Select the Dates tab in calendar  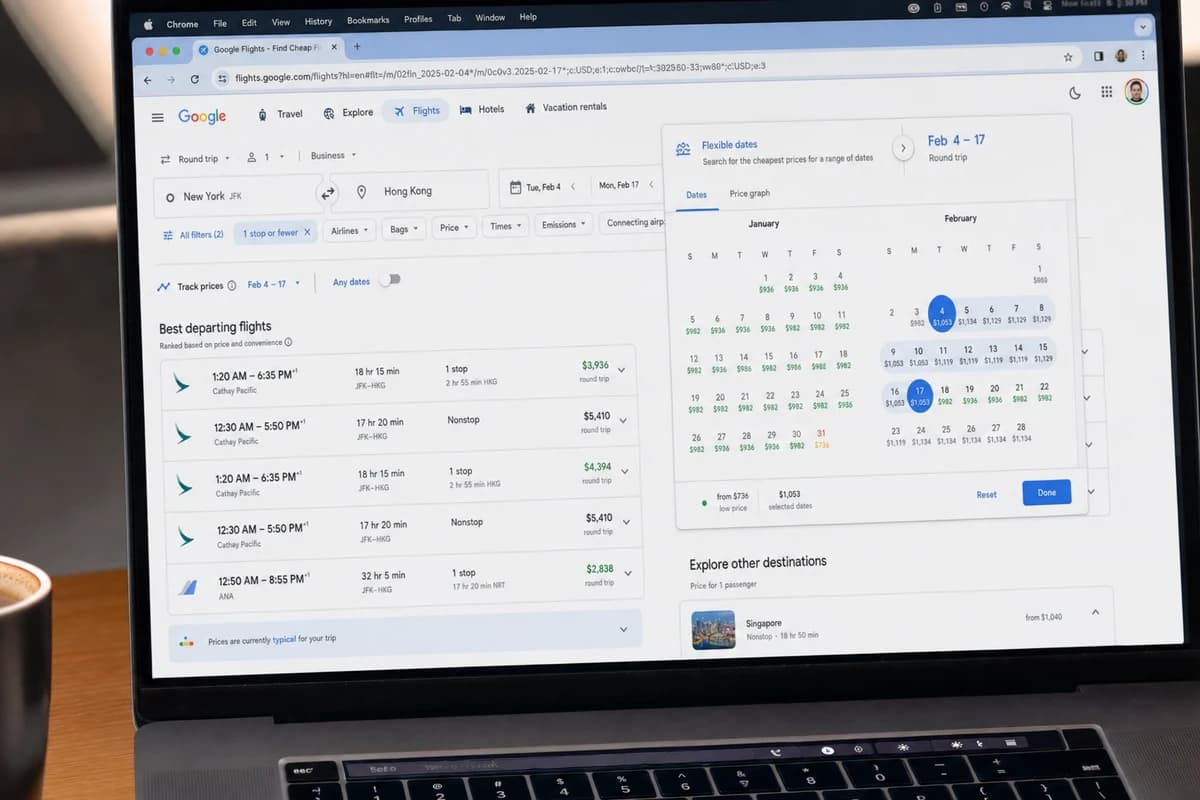pyautogui.click(x=696, y=195)
